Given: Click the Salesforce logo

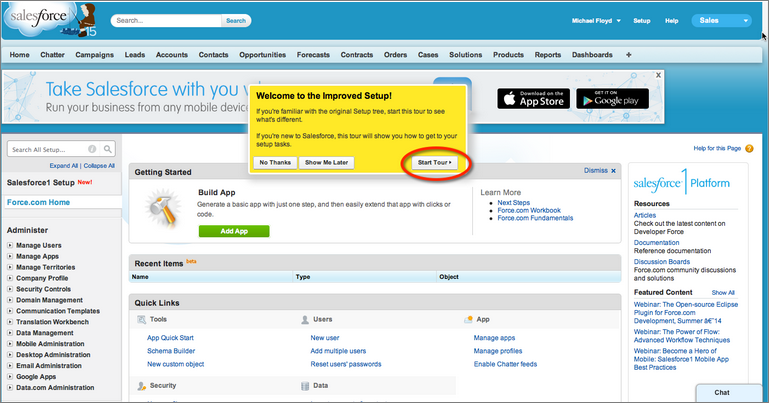Looking at the screenshot, I should point(49,20).
